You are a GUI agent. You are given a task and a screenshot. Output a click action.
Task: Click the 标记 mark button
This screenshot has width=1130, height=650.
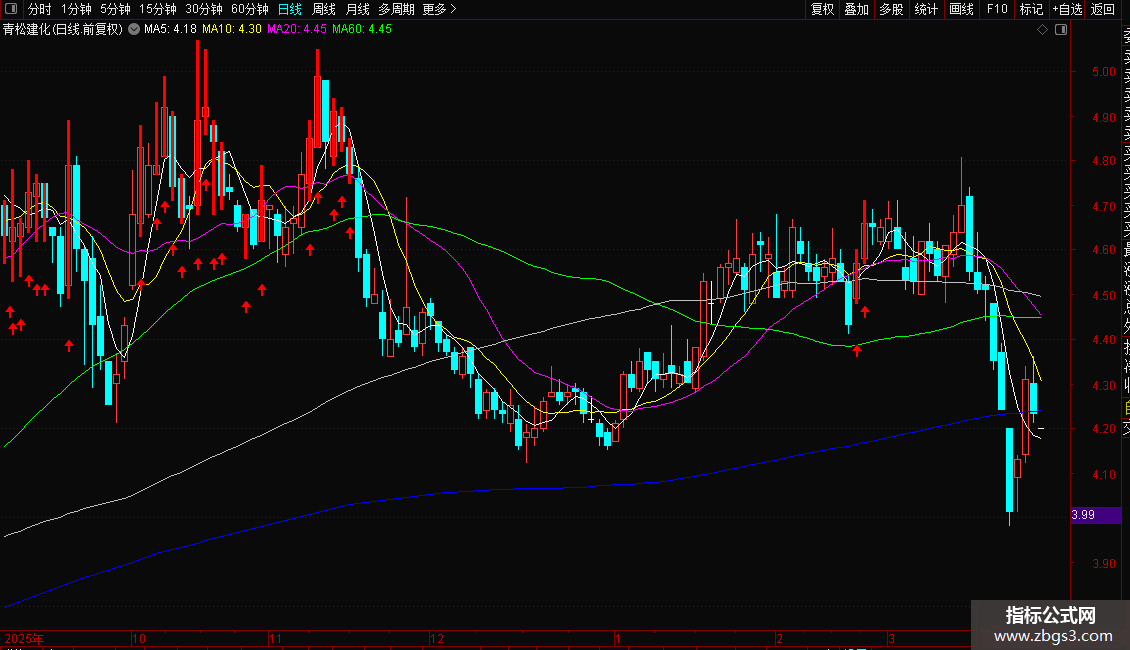pos(1031,9)
